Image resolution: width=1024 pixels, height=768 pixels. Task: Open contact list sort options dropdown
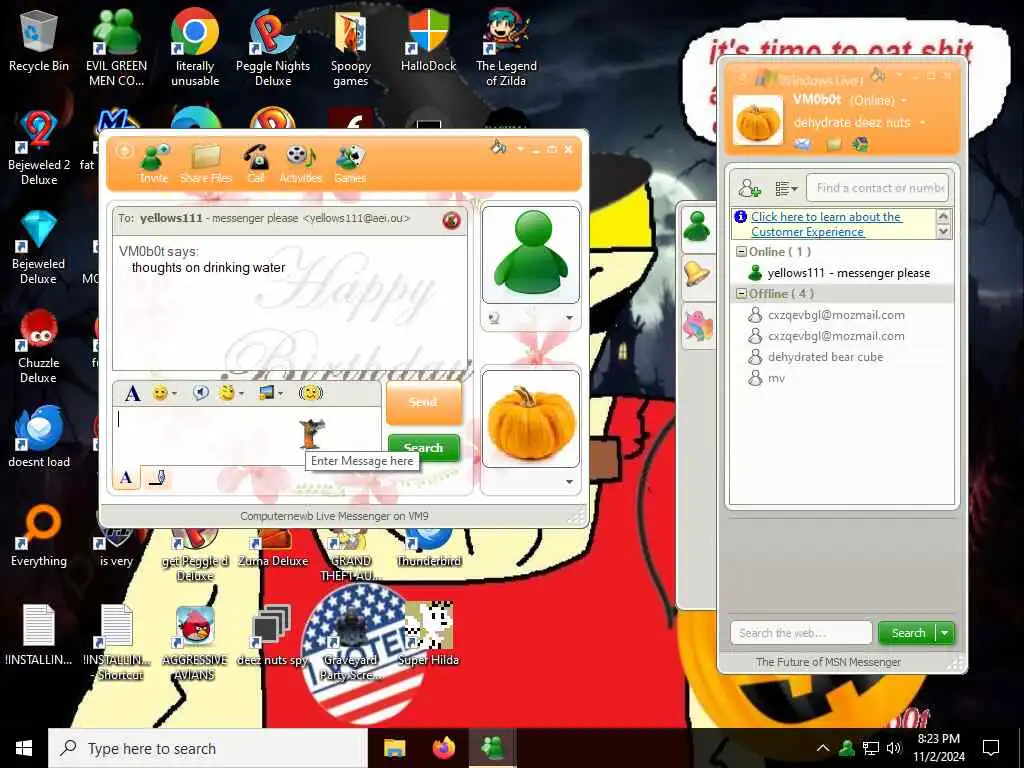[x=786, y=189]
